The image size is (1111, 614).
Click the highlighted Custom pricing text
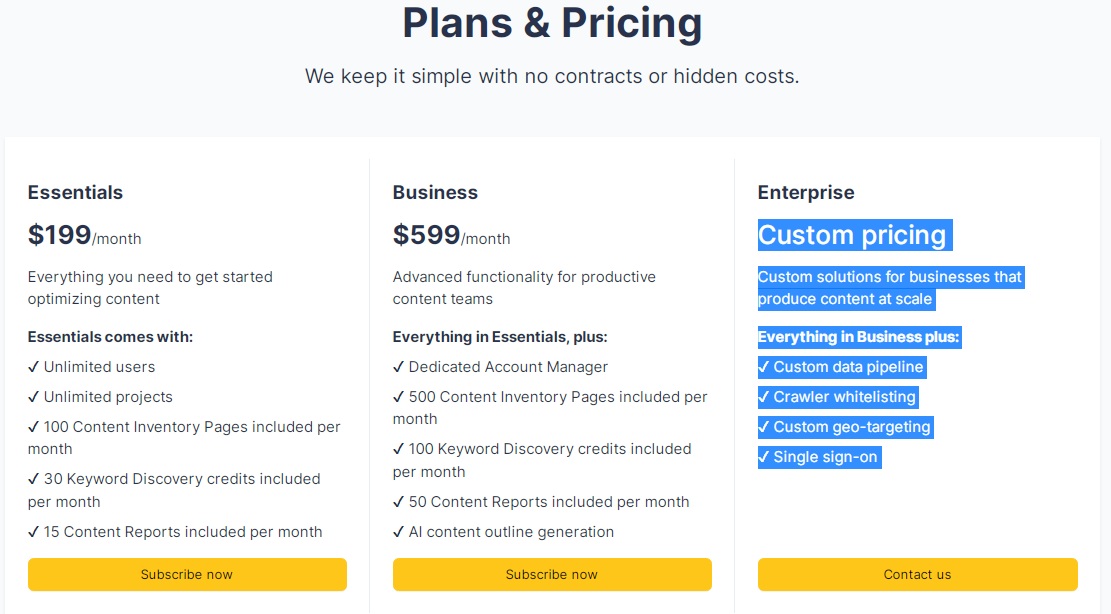coord(852,235)
